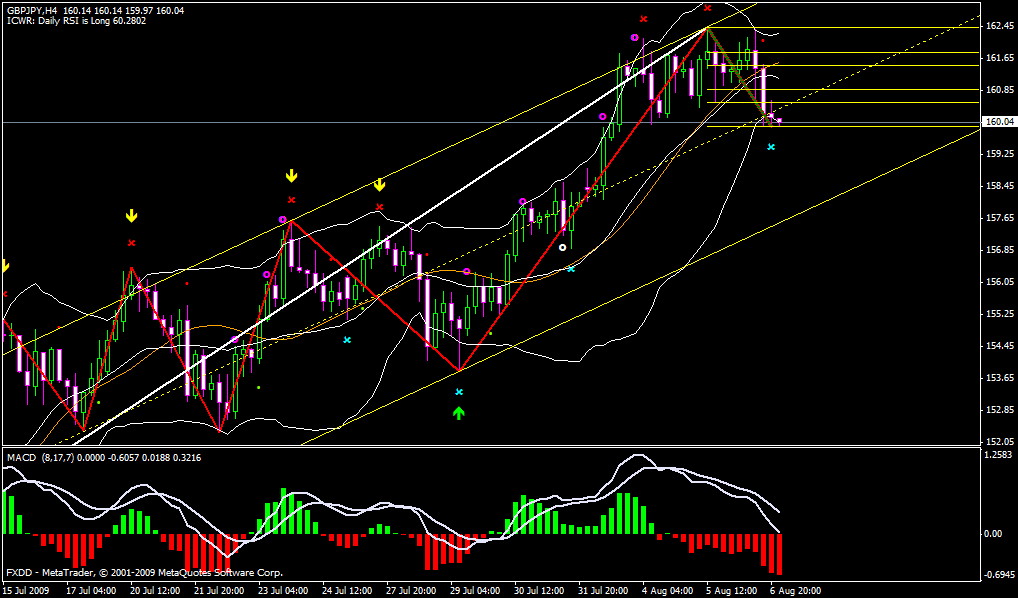Click the 160.85 price axis label
Image resolution: width=1018 pixels, height=598 pixels.
[x=999, y=90]
